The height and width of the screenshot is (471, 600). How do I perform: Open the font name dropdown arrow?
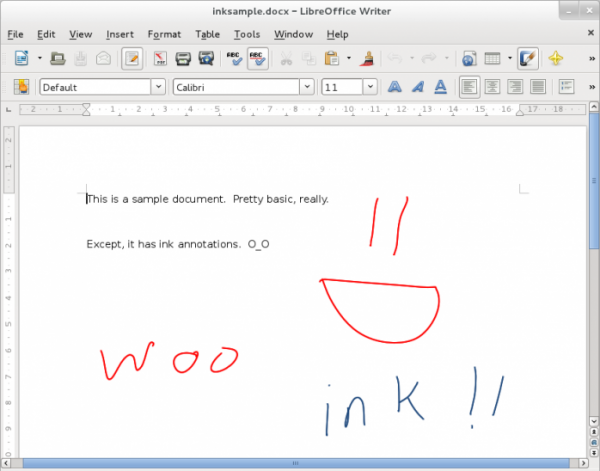pyautogui.click(x=307, y=87)
